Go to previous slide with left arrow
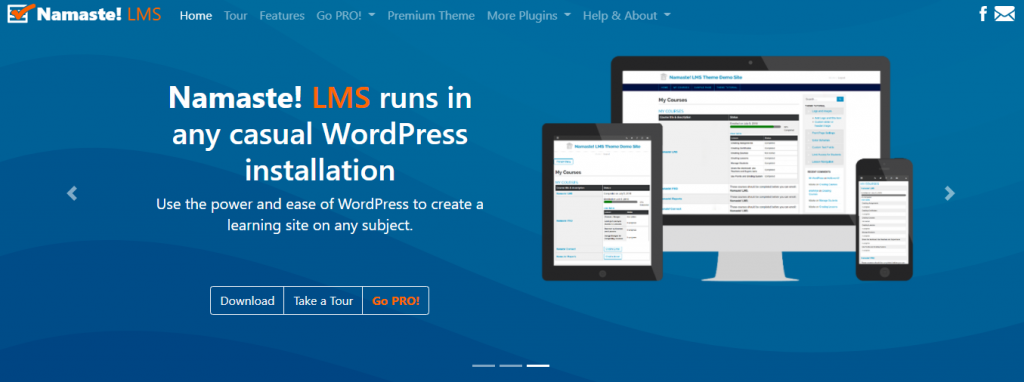Image resolution: width=1024 pixels, height=382 pixels. pyautogui.click(x=72, y=193)
